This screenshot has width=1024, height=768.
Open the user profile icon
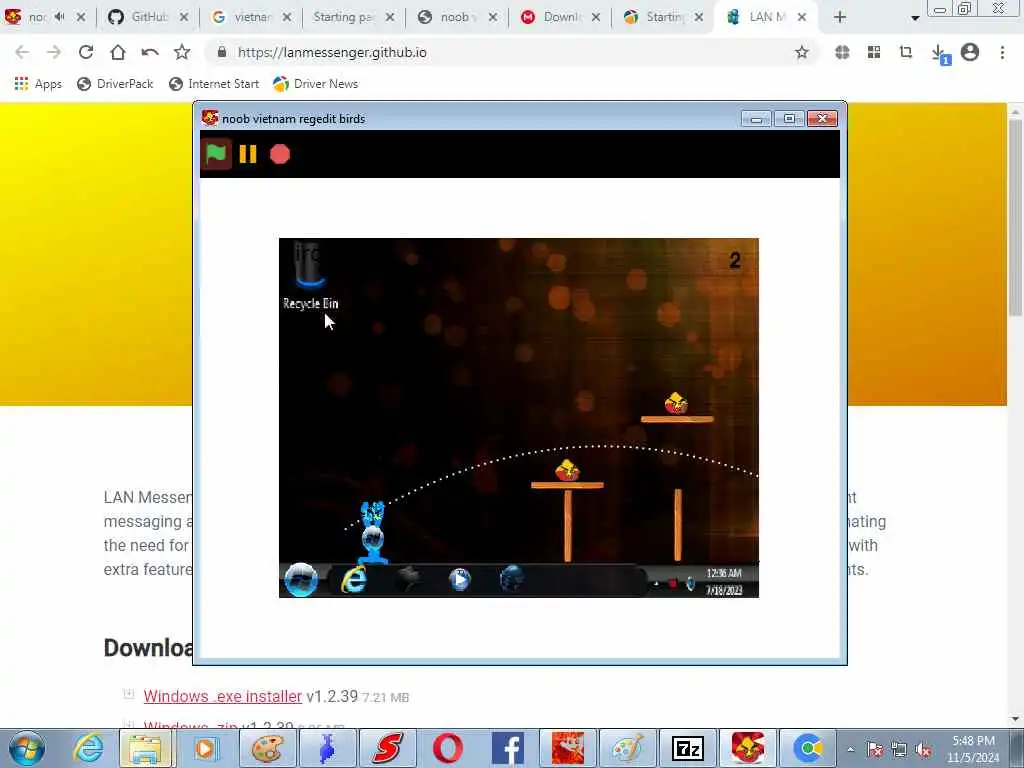tap(970, 52)
